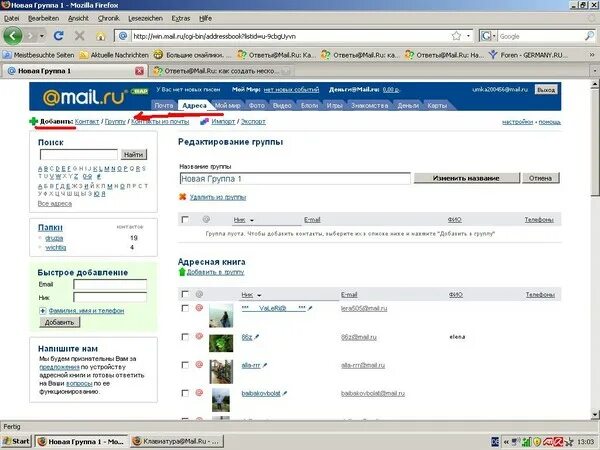Open the Lesezeichen menu
Screen dimensions: 600x450
click(145, 18)
